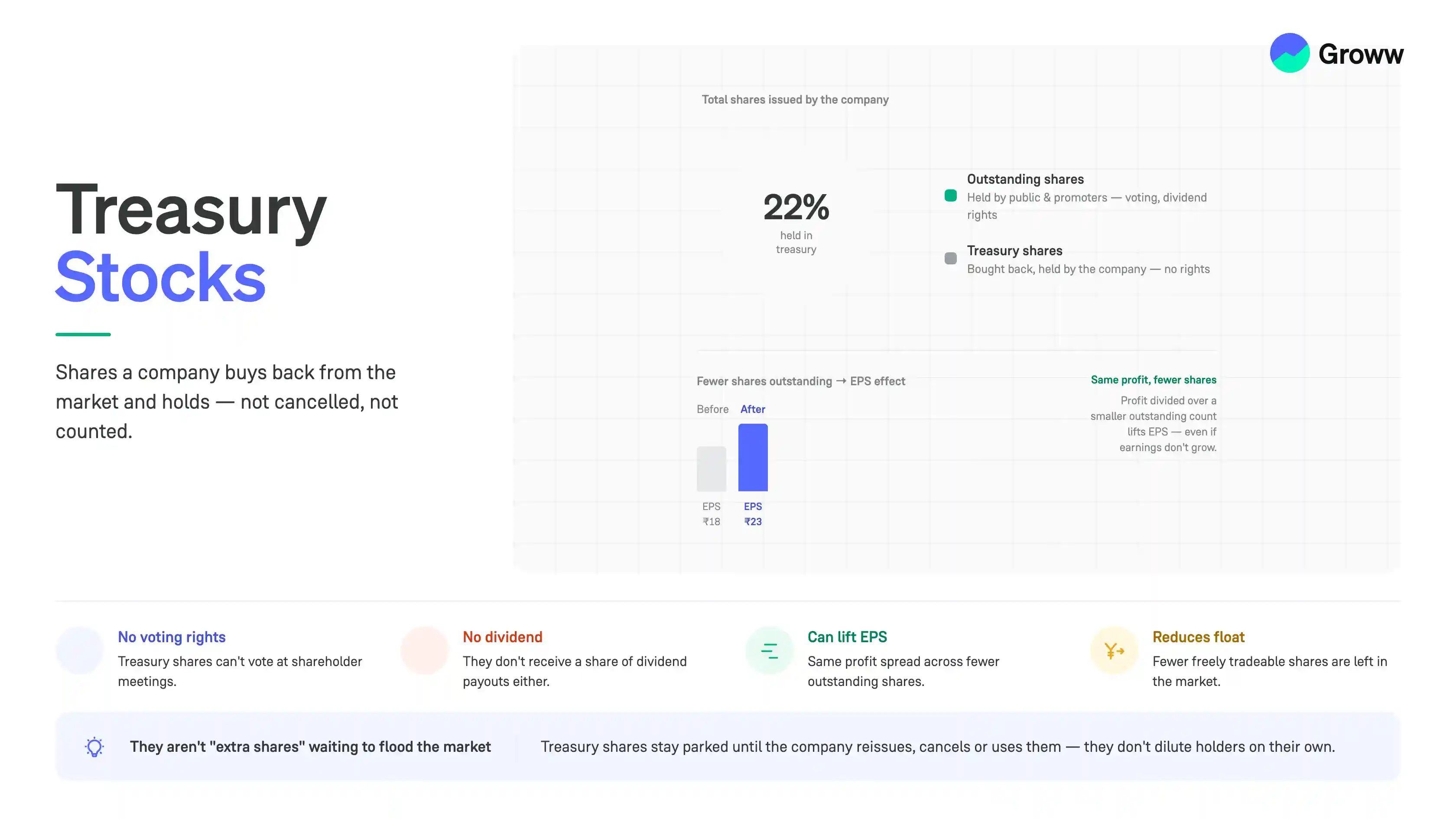
Task: Click the EPS ₹23 value label
Action: pos(753,514)
